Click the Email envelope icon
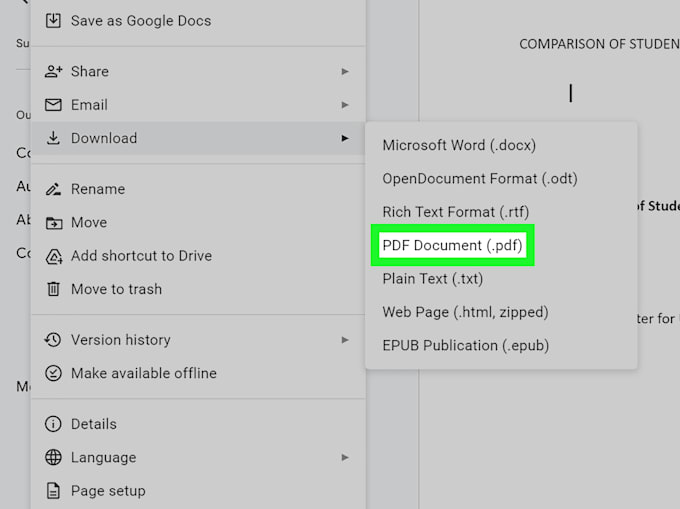680x509 pixels. (53, 104)
